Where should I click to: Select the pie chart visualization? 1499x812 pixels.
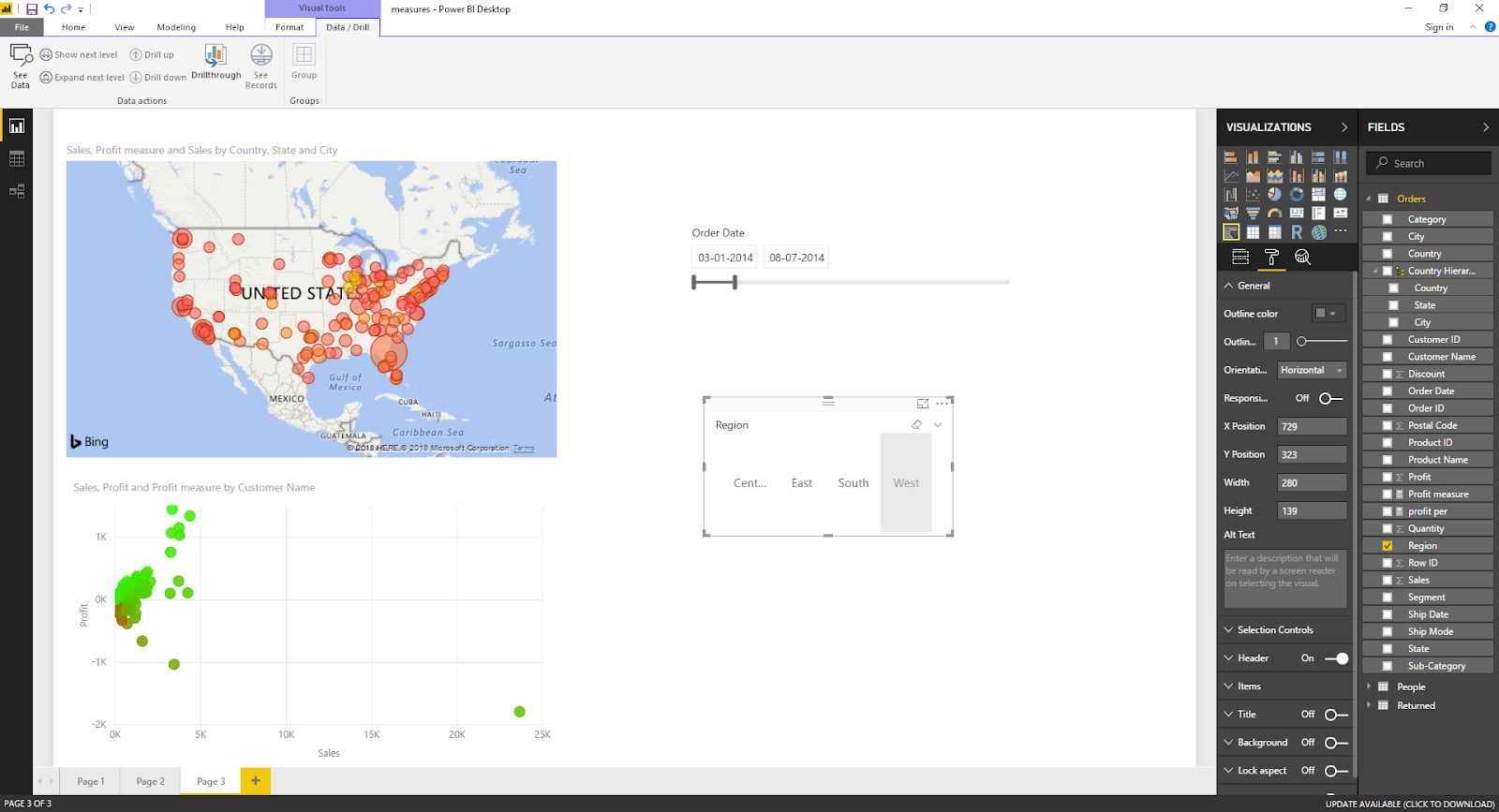1274,194
